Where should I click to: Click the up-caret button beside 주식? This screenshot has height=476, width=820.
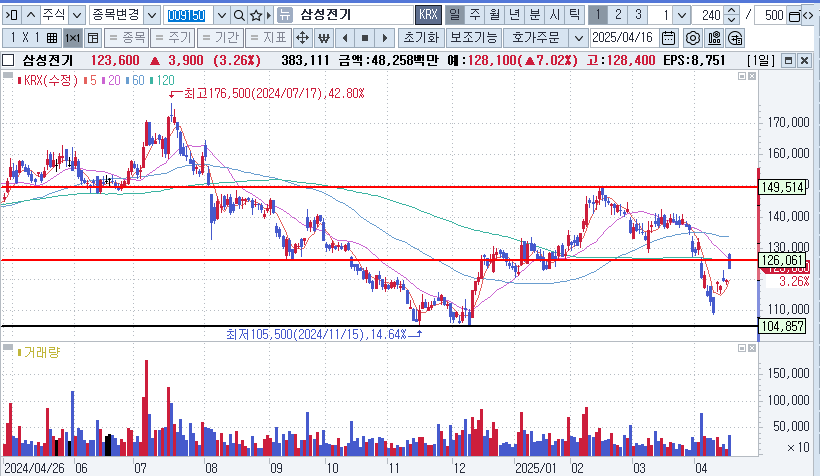(31, 15)
